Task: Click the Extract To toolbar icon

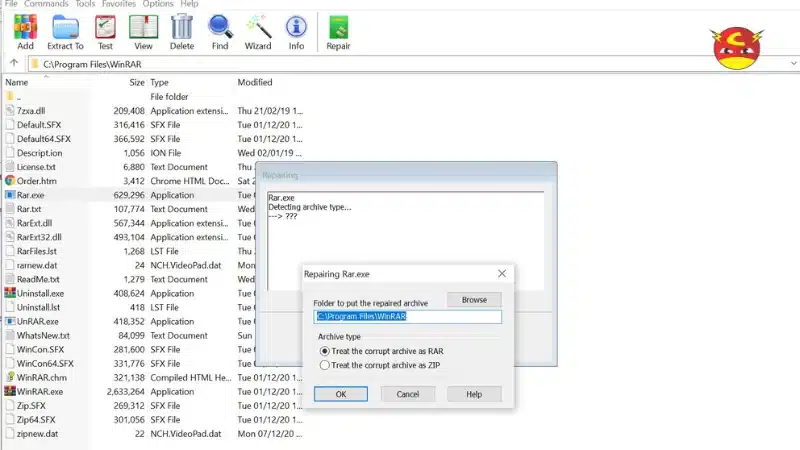Action: pyautogui.click(x=65, y=32)
